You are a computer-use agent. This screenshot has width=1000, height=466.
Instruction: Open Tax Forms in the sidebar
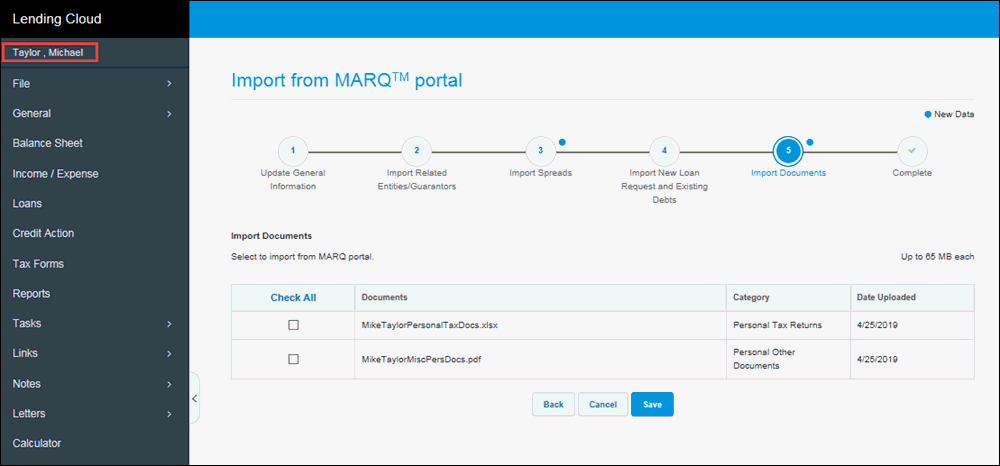[38, 263]
